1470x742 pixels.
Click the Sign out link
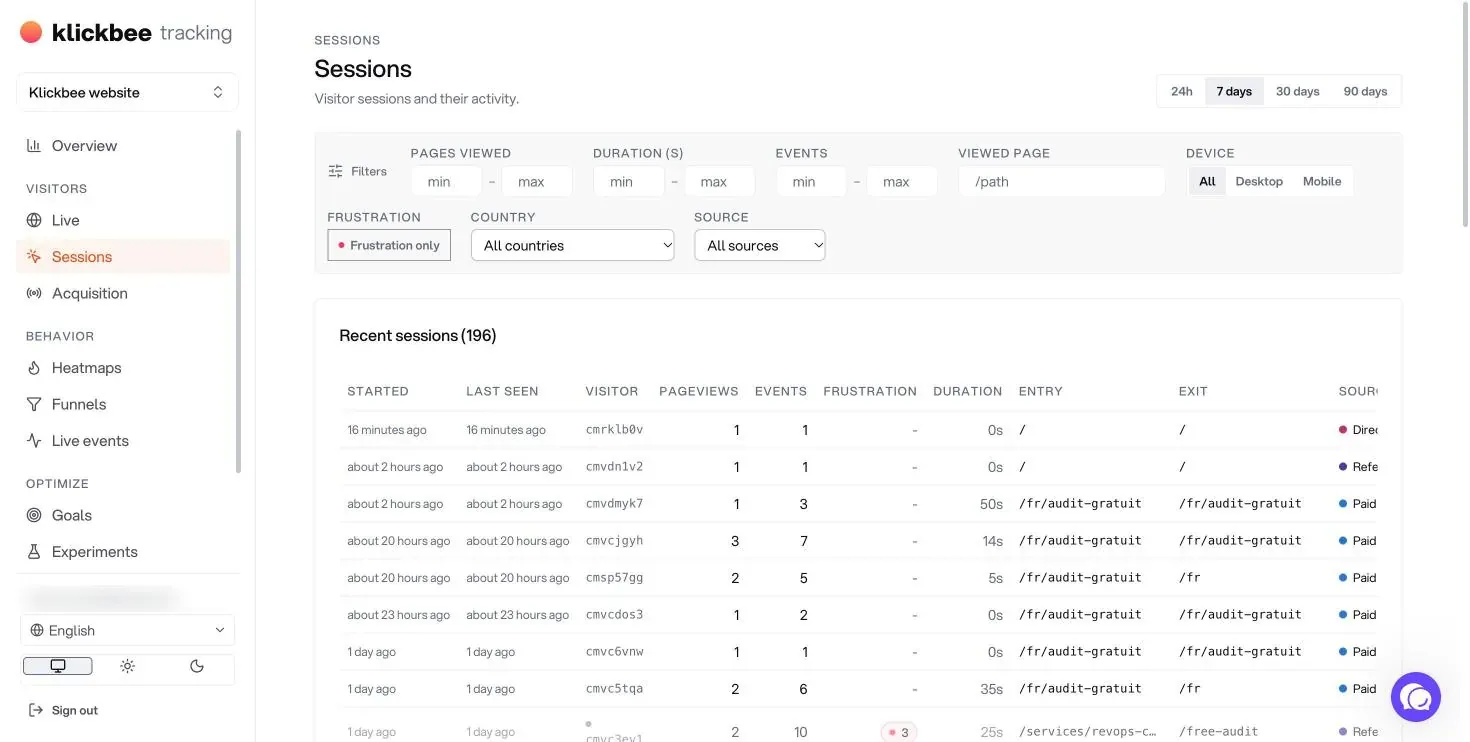[63, 711]
